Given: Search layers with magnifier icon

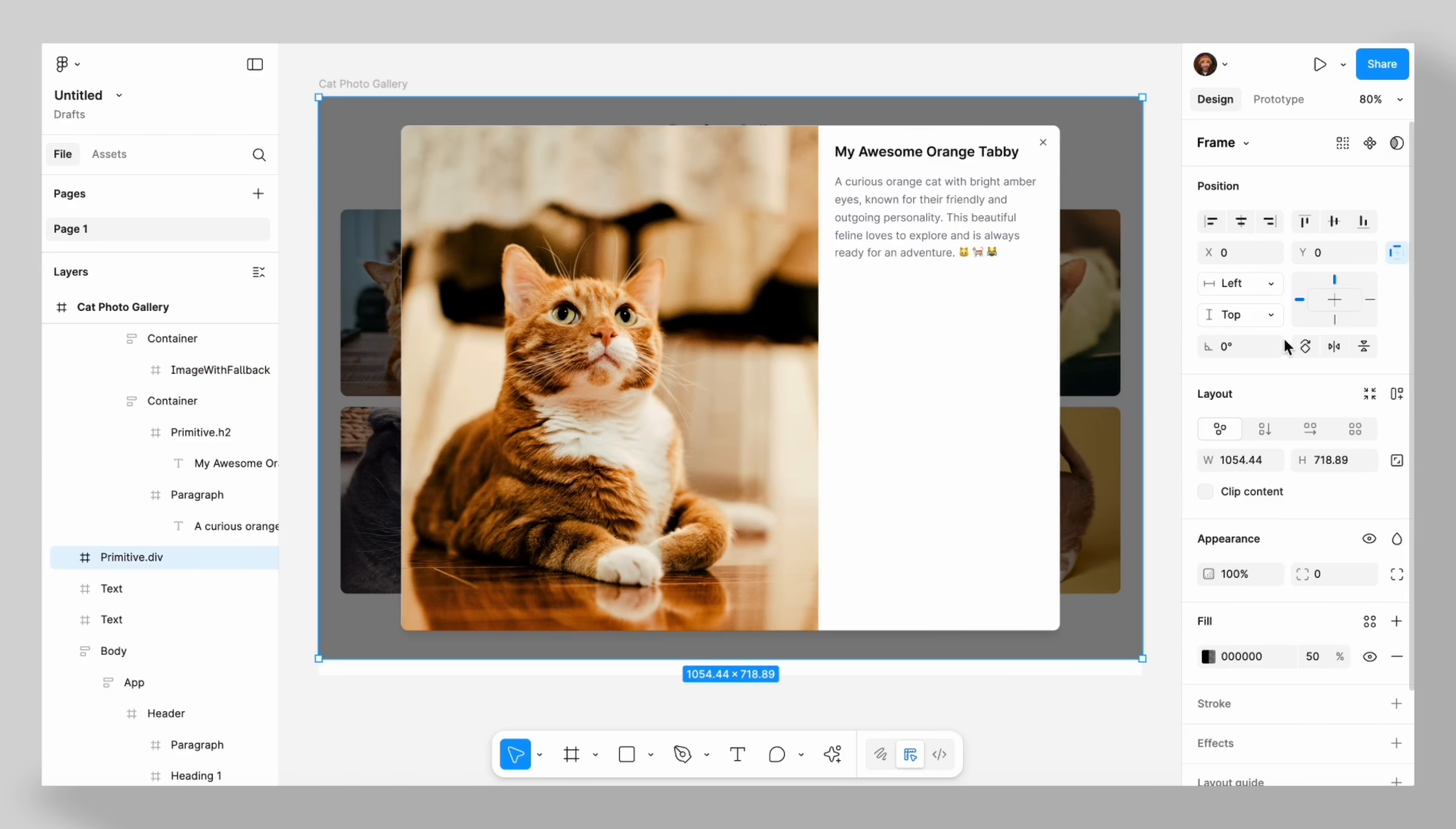Looking at the screenshot, I should coord(259,155).
